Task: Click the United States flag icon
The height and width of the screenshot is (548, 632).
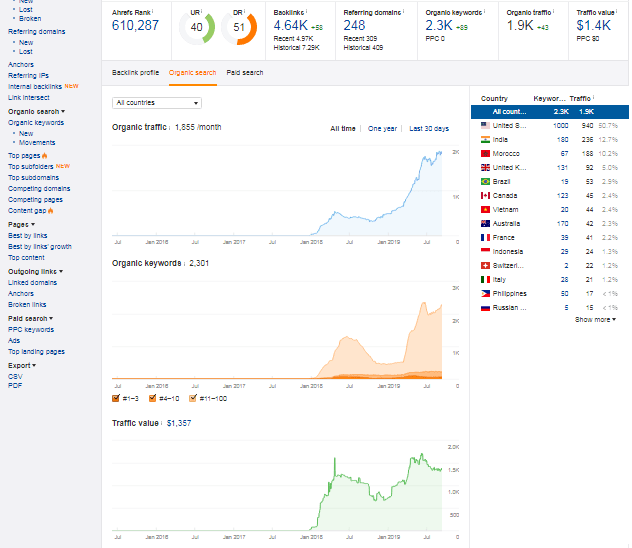Action: (485, 126)
